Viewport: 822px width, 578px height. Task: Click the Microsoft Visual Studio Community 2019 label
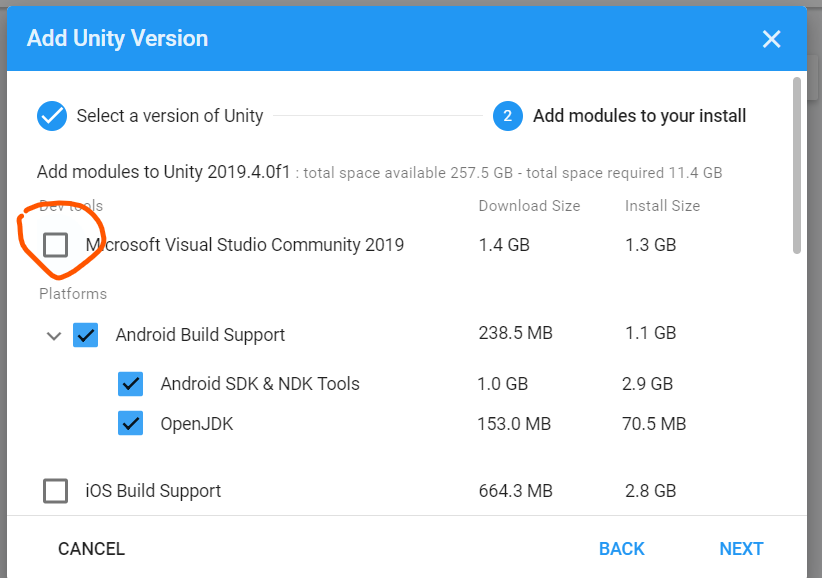click(x=244, y=244)
